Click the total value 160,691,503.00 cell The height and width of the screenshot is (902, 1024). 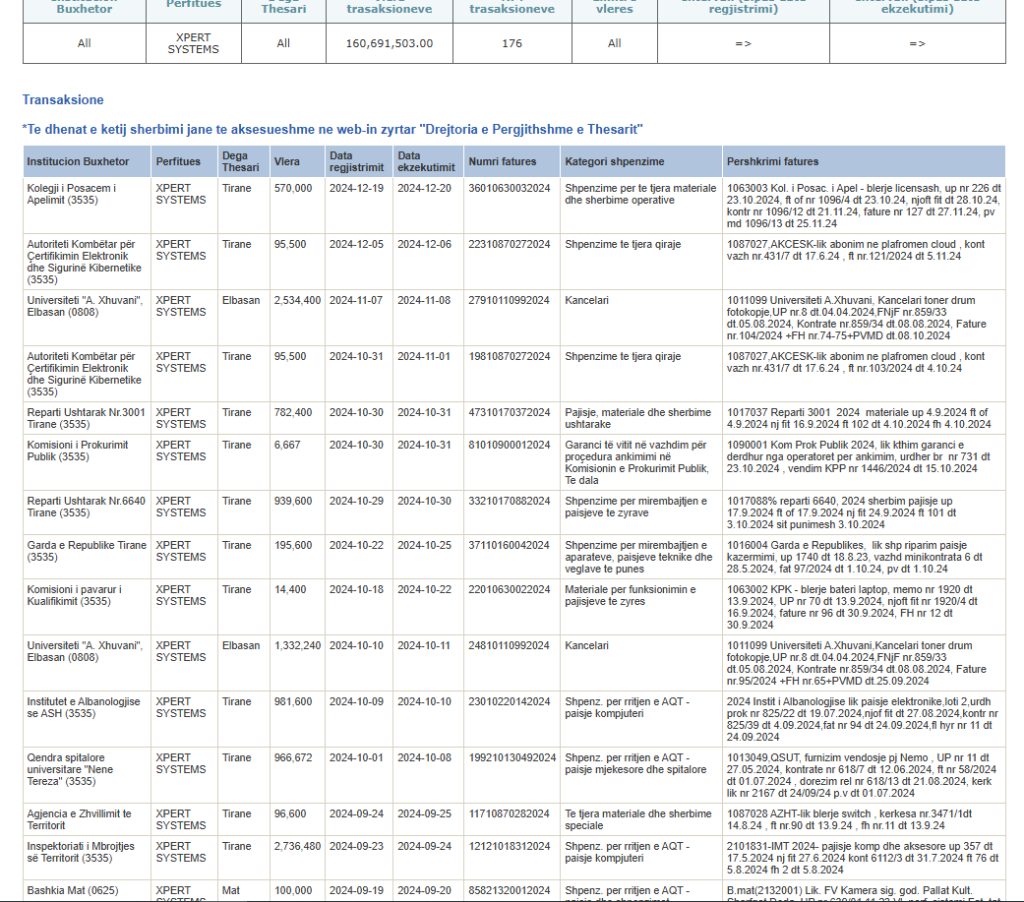coord(389,44)
